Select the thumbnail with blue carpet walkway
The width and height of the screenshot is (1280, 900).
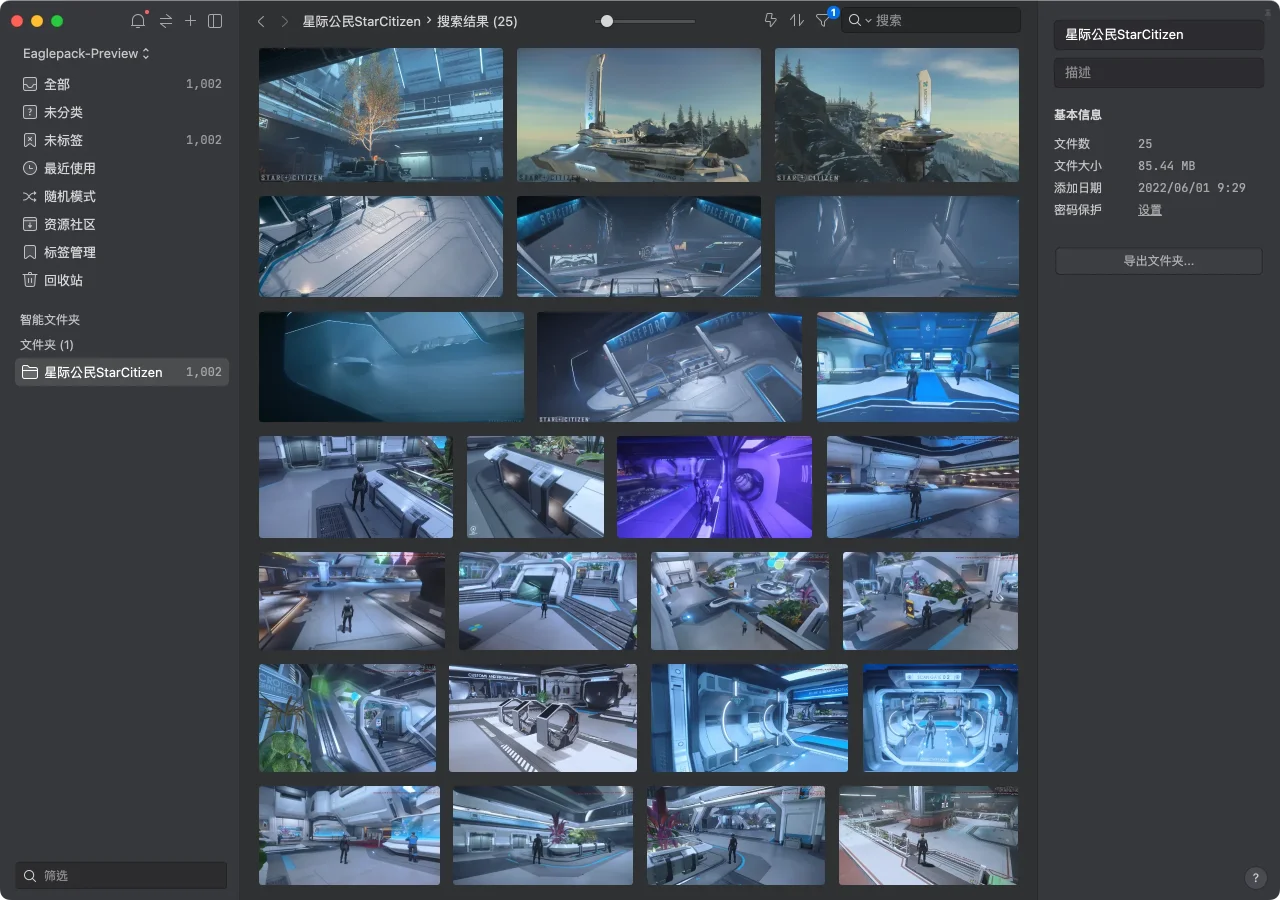918,367
